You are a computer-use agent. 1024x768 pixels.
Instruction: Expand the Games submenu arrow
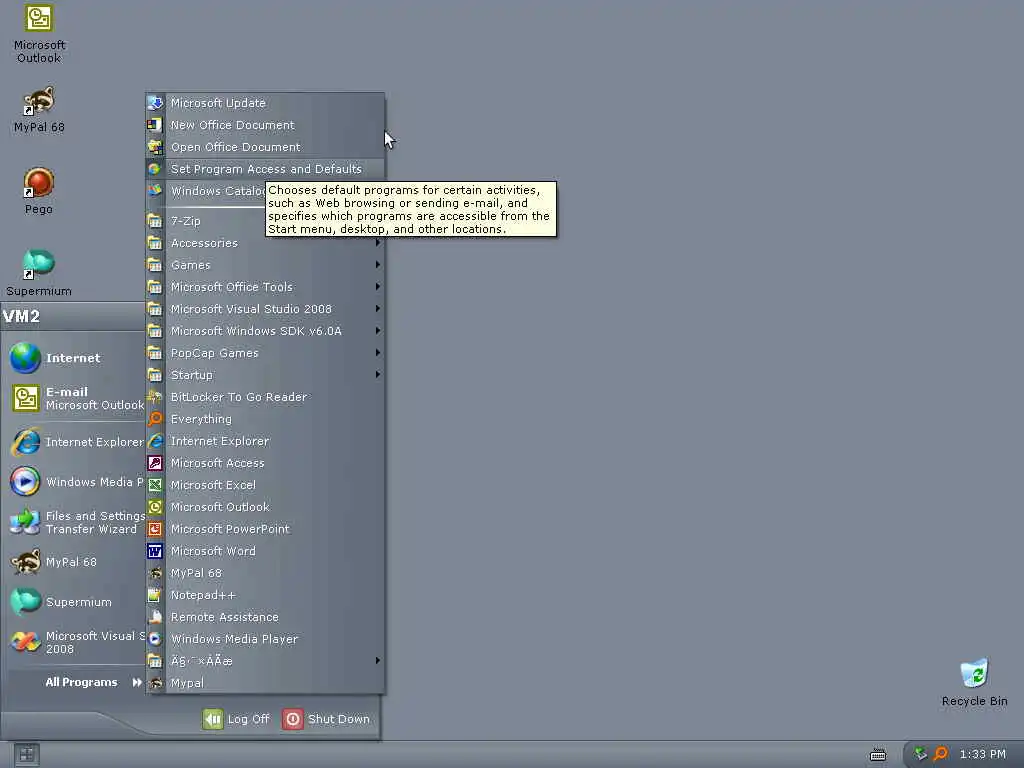pyautogui.click(x=377, y=264)
